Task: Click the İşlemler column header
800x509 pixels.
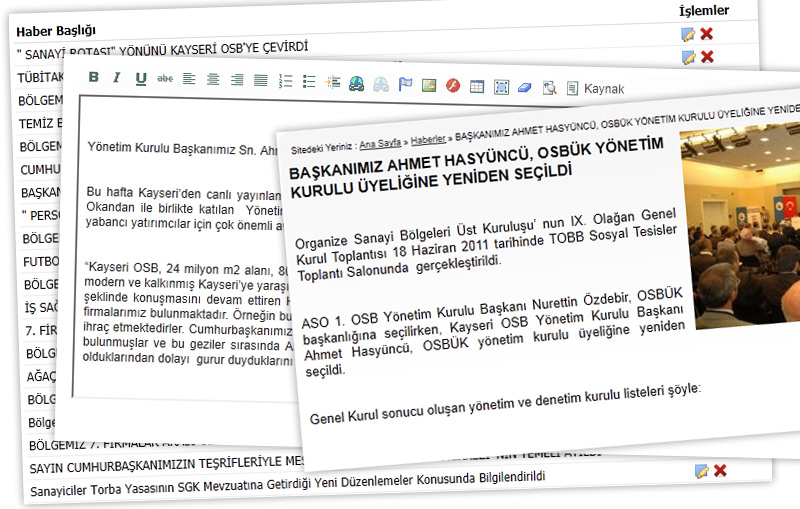Action: point(704,10)
